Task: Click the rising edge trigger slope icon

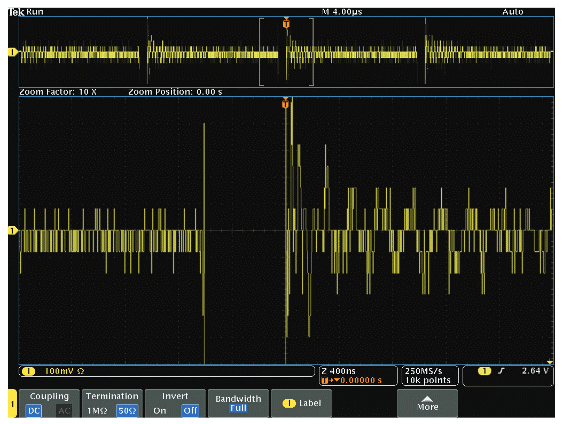Action: click(501, 371)
